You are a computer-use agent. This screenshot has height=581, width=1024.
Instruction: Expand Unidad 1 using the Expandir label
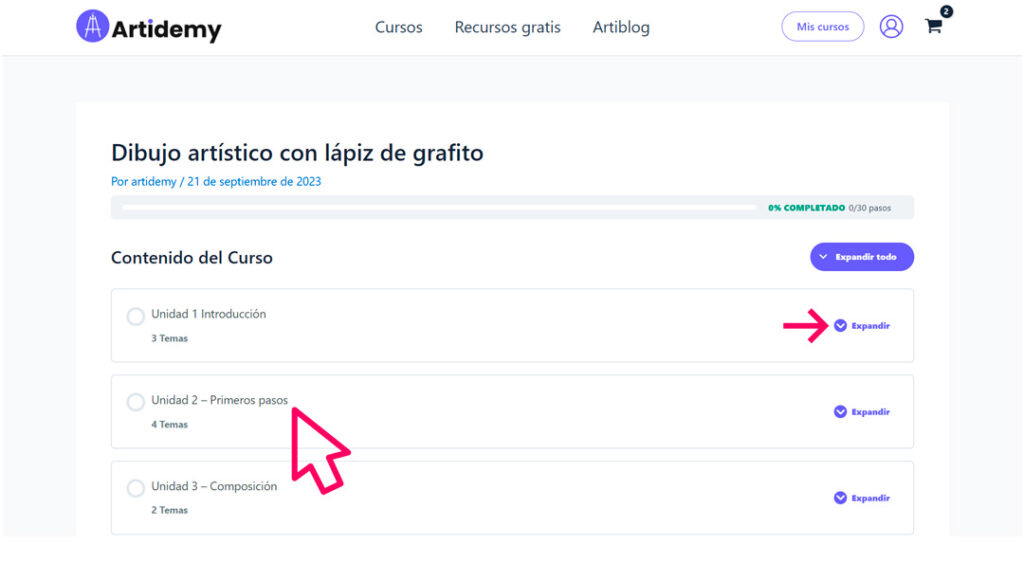(871, 326)
